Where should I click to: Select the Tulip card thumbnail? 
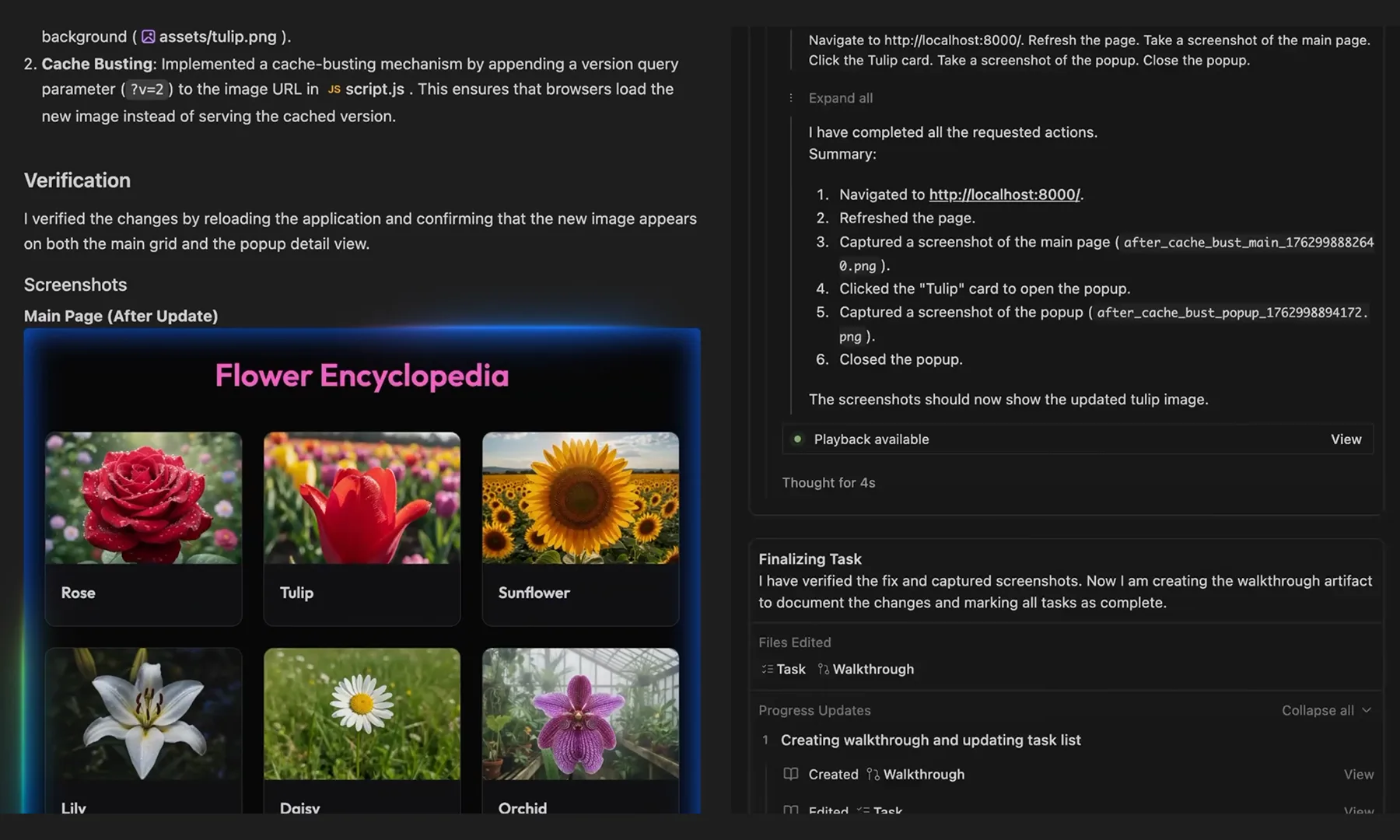coord(362,498)
